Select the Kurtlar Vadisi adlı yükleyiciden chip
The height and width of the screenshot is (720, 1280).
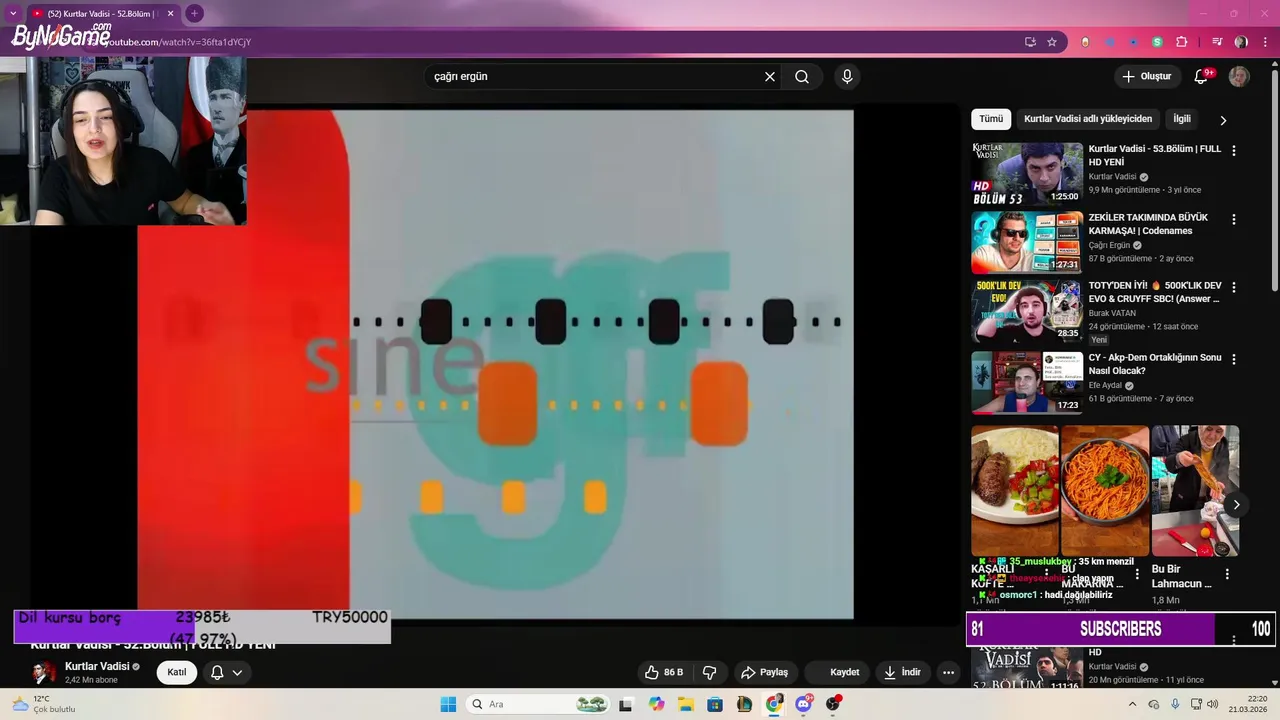(x=1088, y=119)
